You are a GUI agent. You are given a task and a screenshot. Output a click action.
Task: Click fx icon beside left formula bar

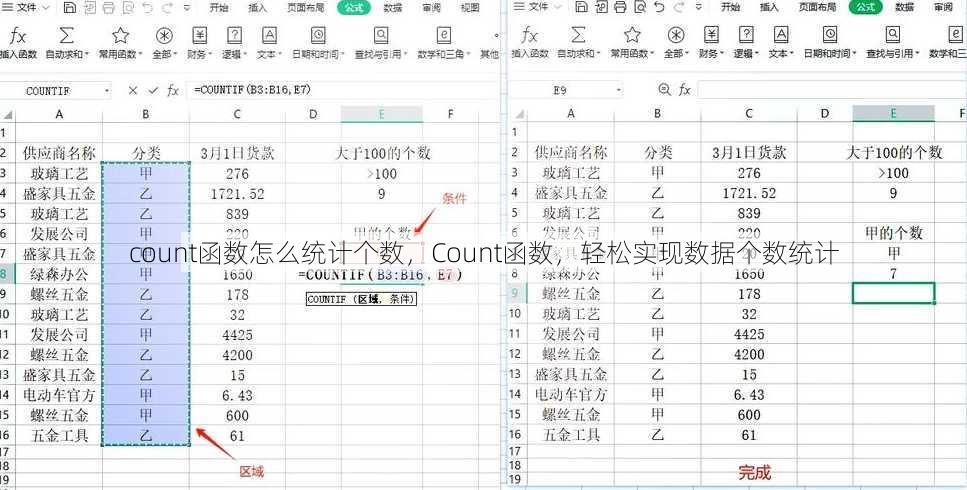pos(173,91)
